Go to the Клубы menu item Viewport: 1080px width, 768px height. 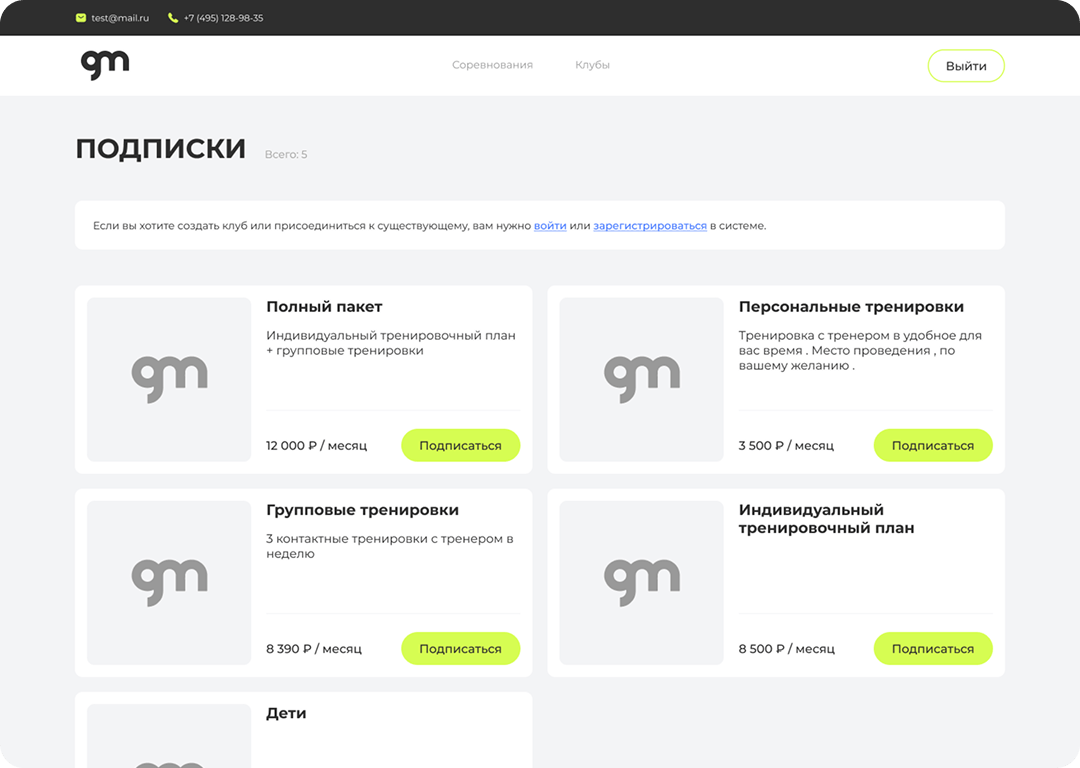coord(592,65)
